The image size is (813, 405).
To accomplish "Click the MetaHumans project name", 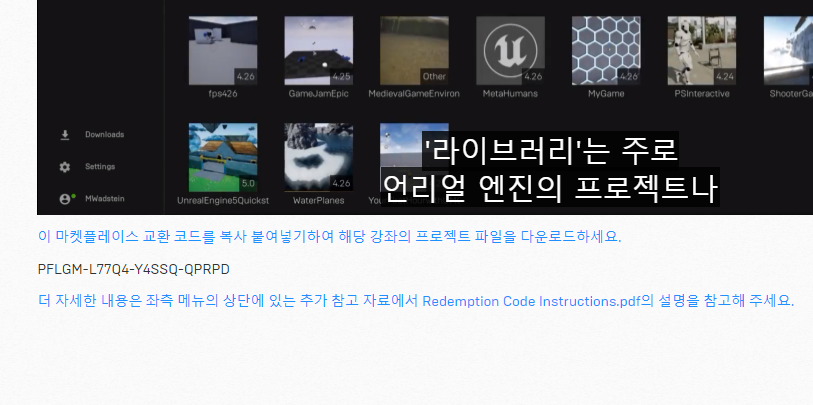I will (510, 94).
